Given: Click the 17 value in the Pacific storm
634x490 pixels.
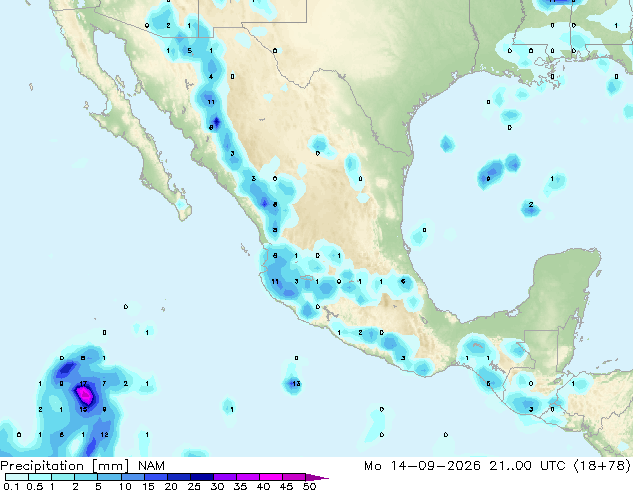Looking at the screenshot, I should click(x=83, y=384).
